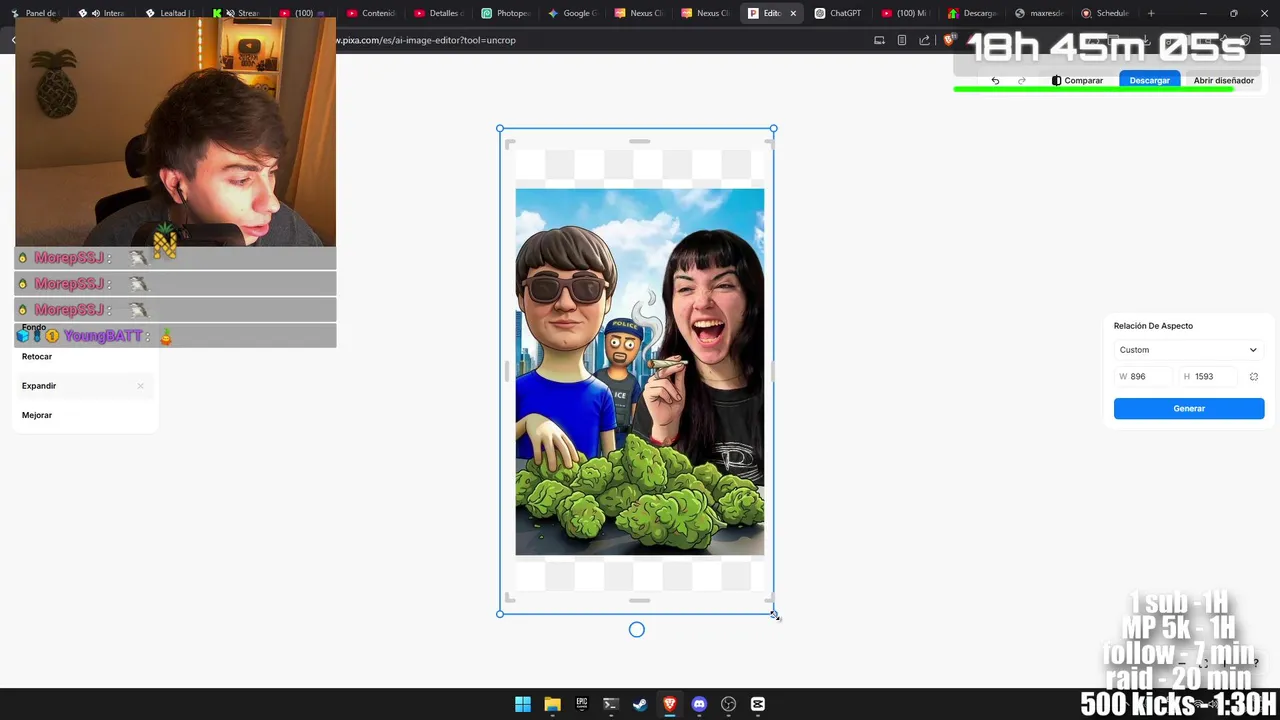Screen dimensions: 1280x720
Task: Click the share icon in the address bar
Action: click(924, 41)
